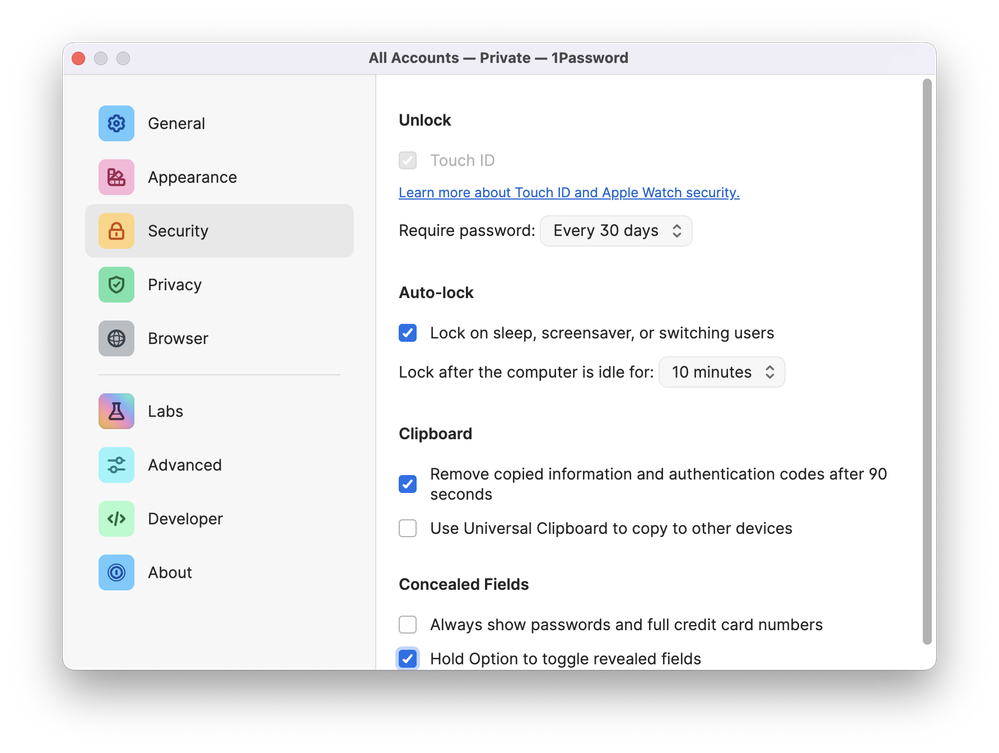Open the Developer code icon
999x753 pixels.
point(116,519)
